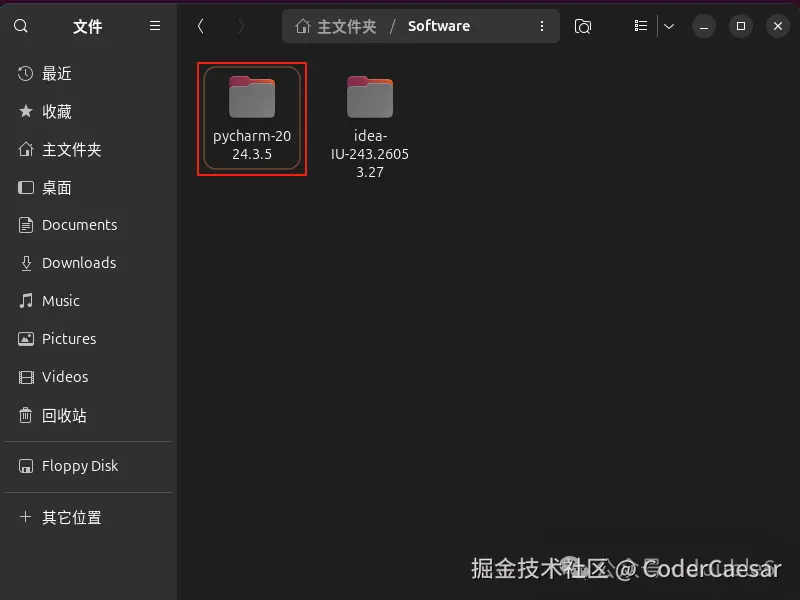Select the 最近 recent clock icon
The image size is (800, 600).
(26, 74)
